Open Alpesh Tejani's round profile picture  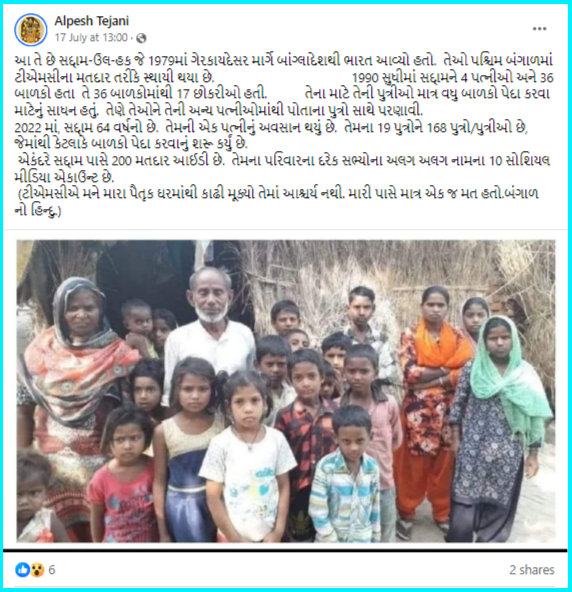point(31,29)
